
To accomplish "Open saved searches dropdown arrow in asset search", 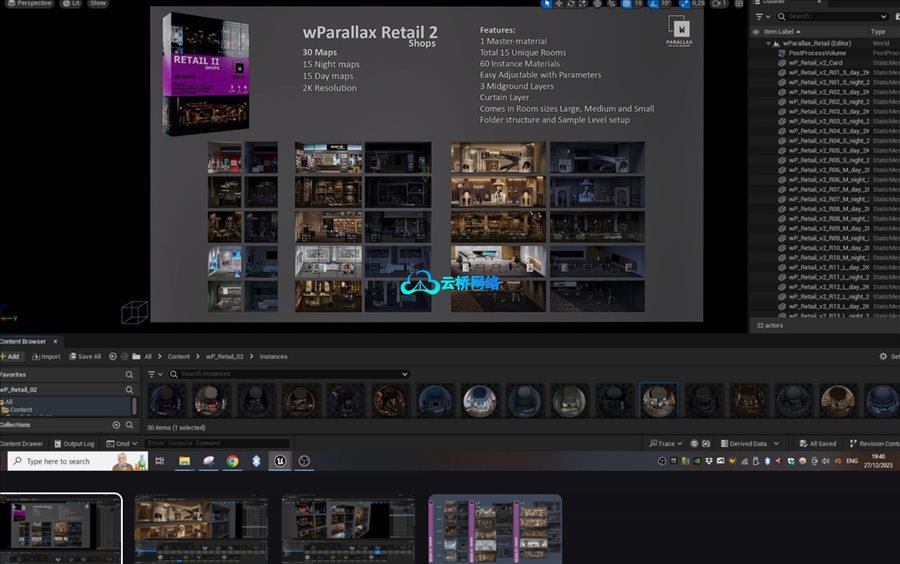I will 405,374.
